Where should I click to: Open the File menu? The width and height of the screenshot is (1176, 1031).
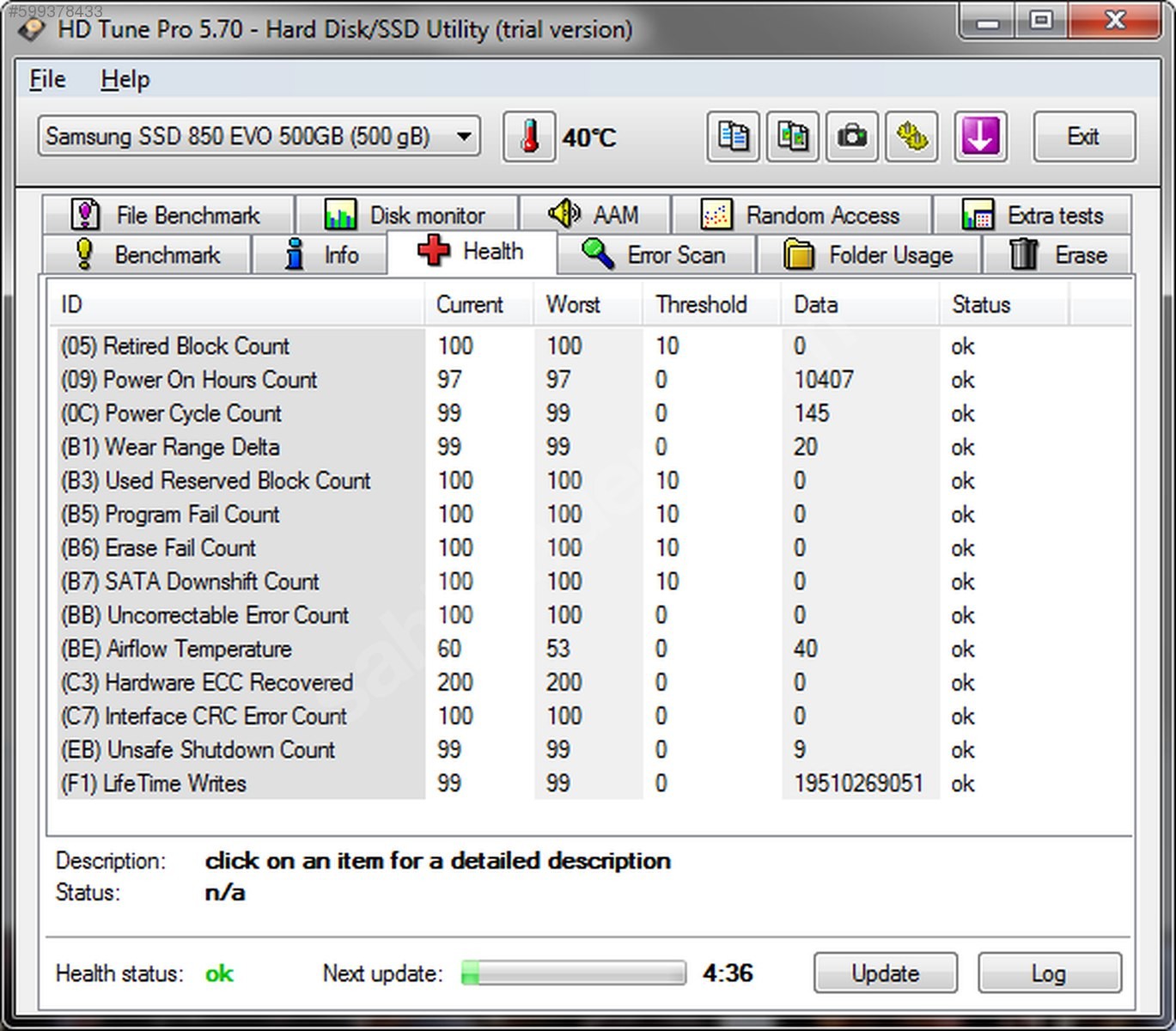[x=47, y=79]
